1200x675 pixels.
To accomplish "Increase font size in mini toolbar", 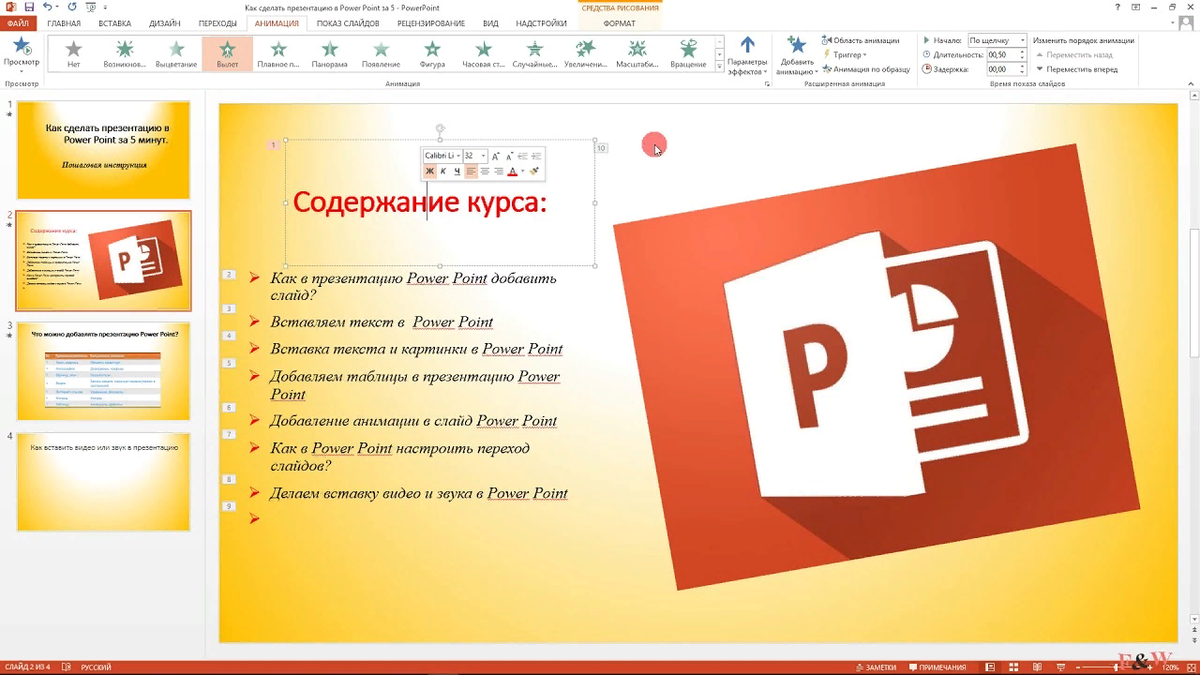I will (x=496, y=156).
